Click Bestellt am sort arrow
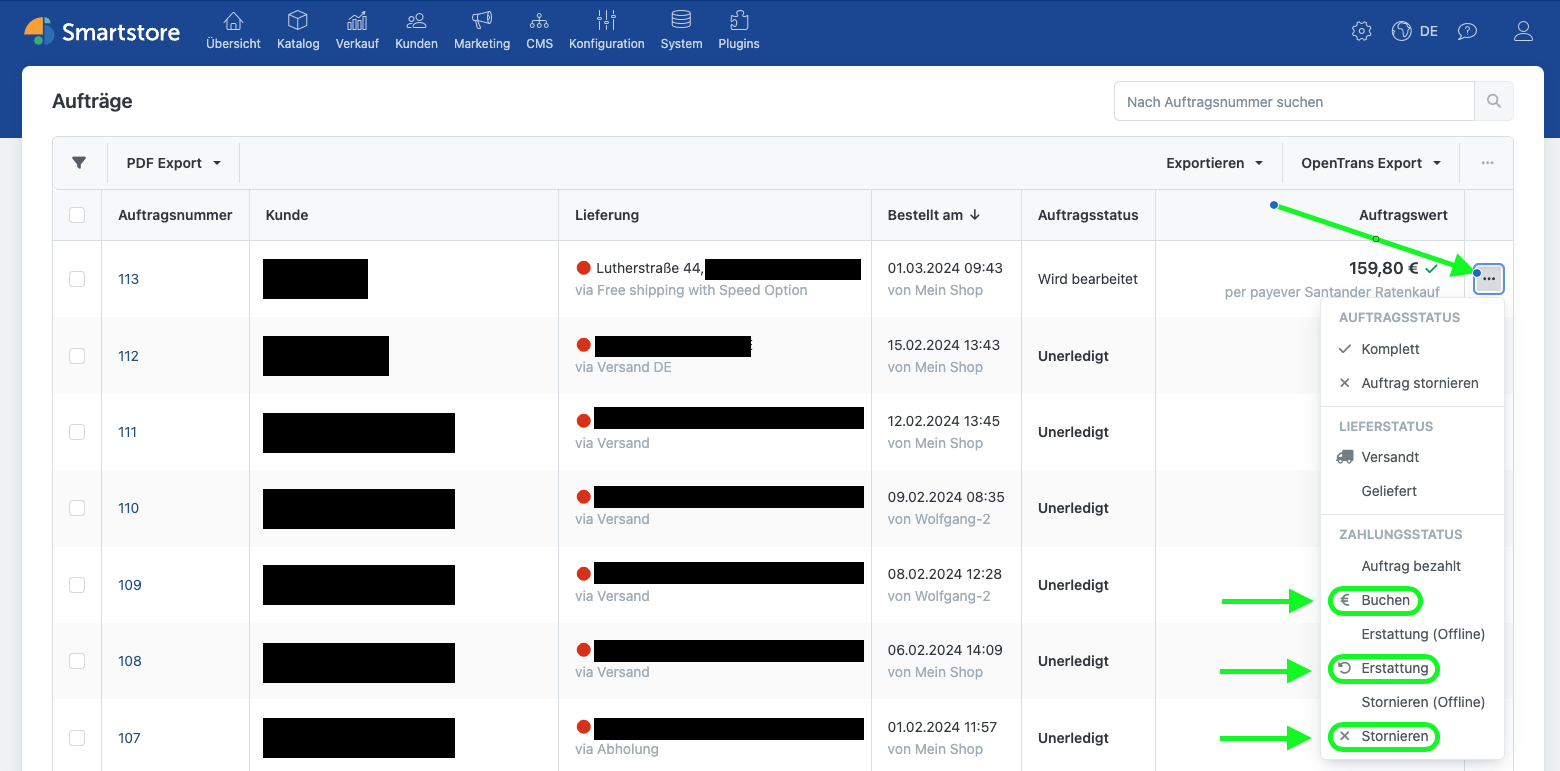This screenshot has width=1560, height=771. [975, 215]
